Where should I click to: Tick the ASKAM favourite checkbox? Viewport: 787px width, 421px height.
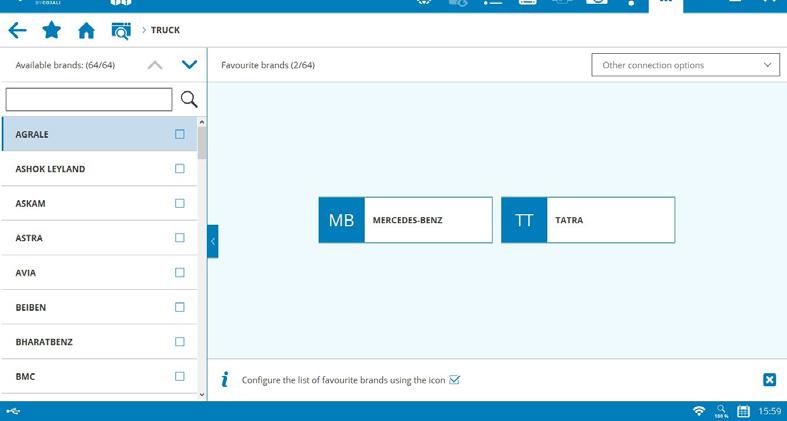pyautogui.click(x=180, y=203)
